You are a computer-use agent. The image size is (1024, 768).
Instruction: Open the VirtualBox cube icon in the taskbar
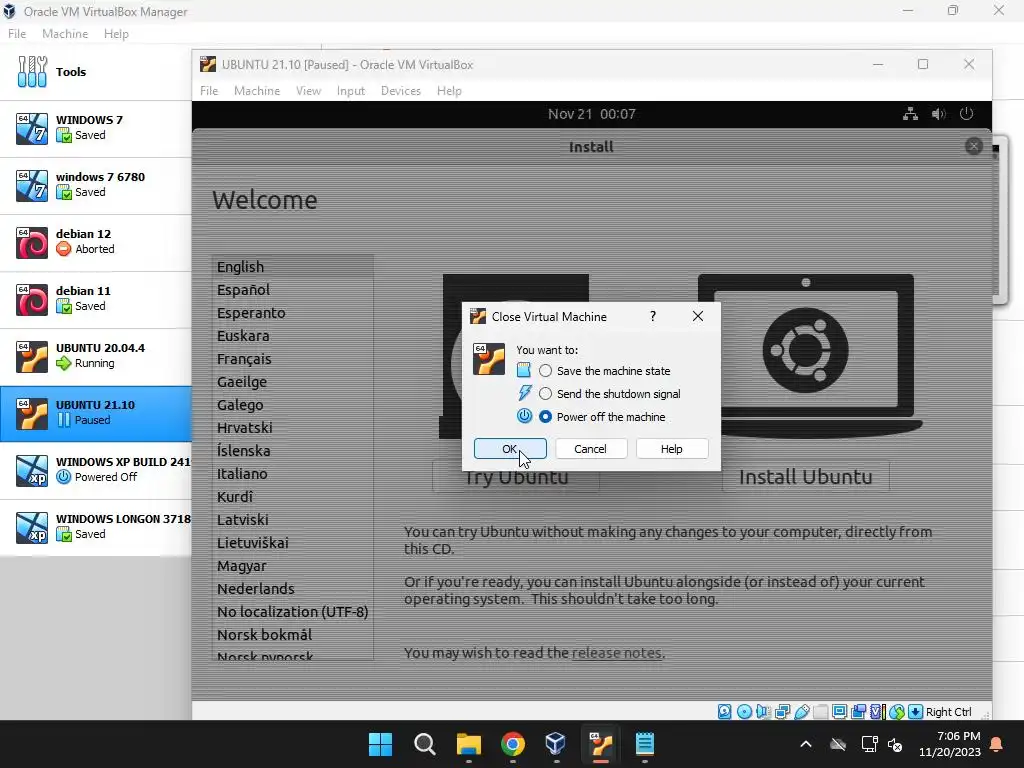coord(556,744)
